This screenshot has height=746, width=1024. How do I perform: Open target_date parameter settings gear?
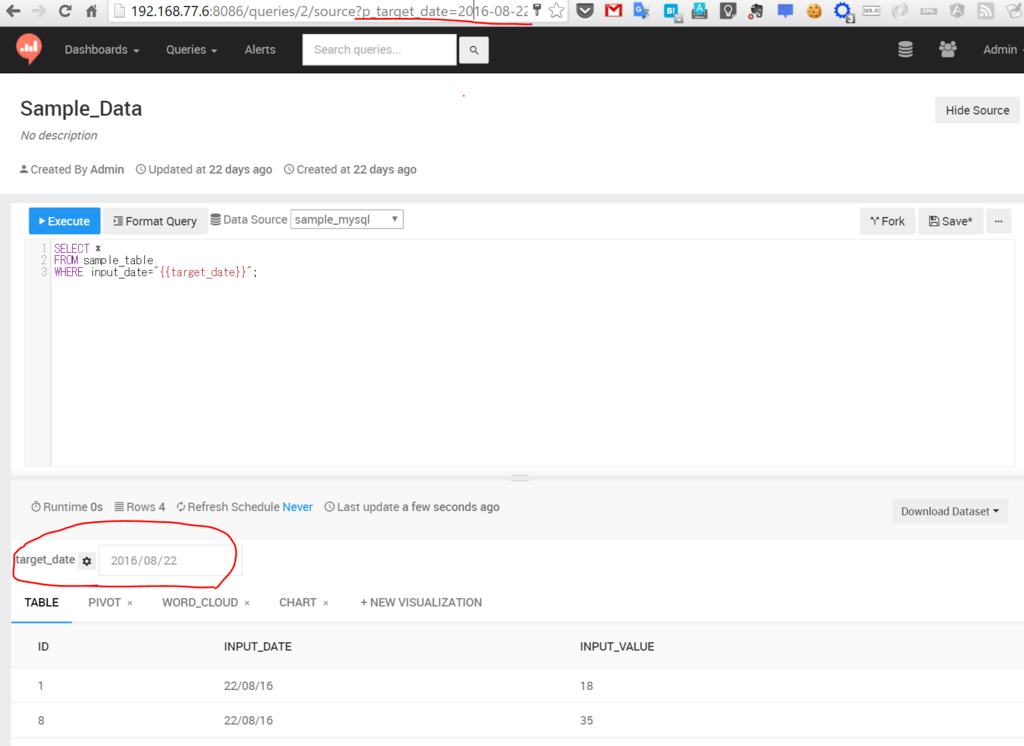click(87, 560)
